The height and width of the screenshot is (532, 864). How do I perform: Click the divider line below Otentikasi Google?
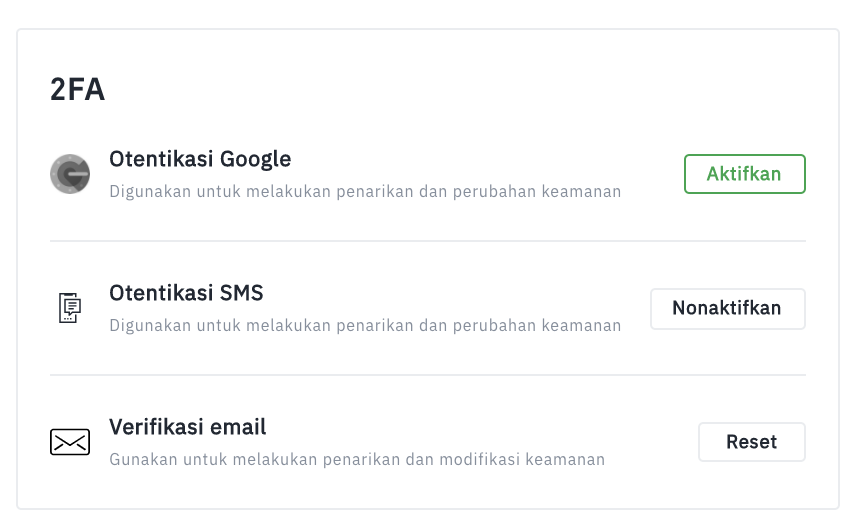coord(428,241)
